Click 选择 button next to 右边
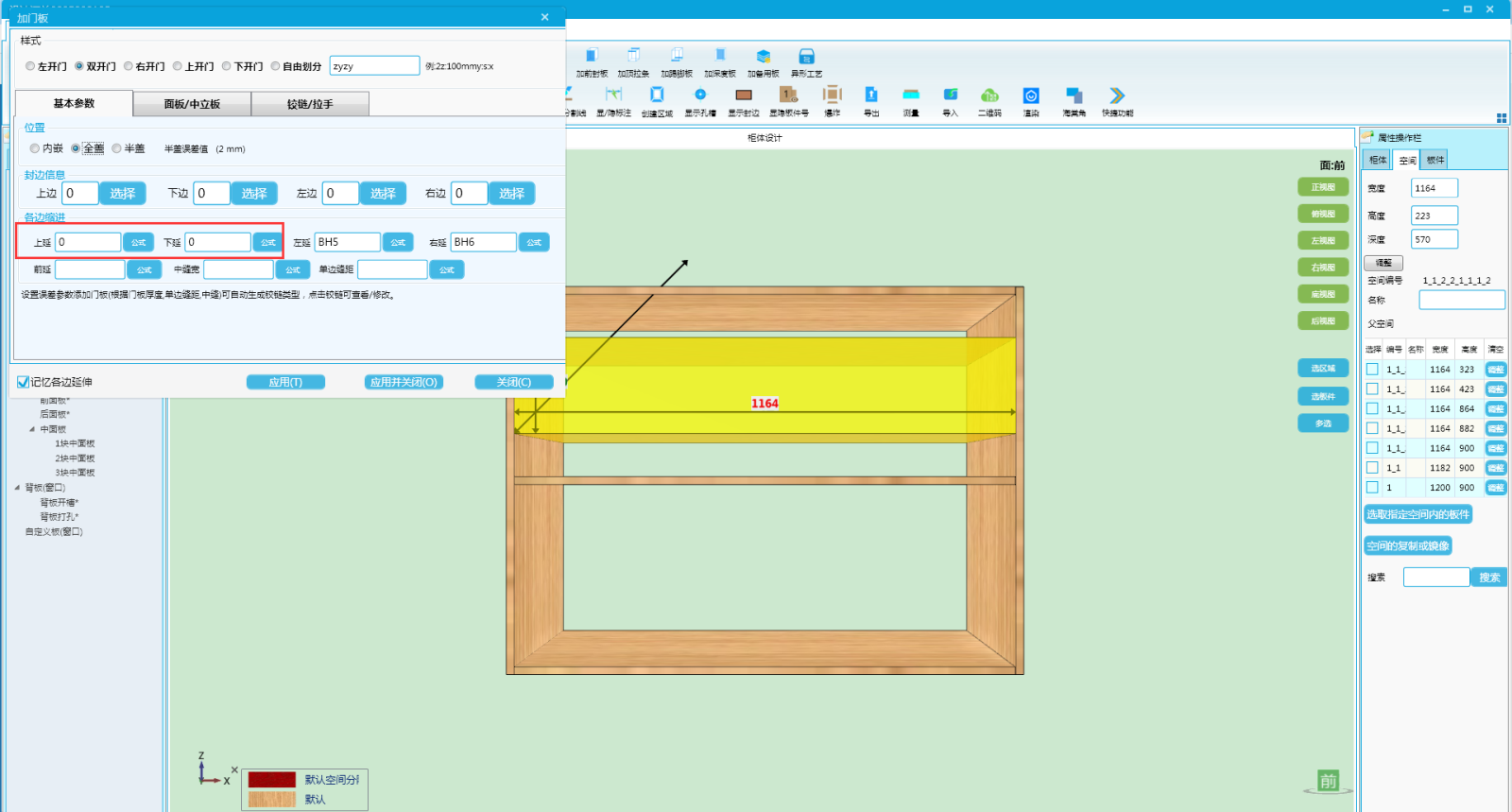 [x=512, y=194]
